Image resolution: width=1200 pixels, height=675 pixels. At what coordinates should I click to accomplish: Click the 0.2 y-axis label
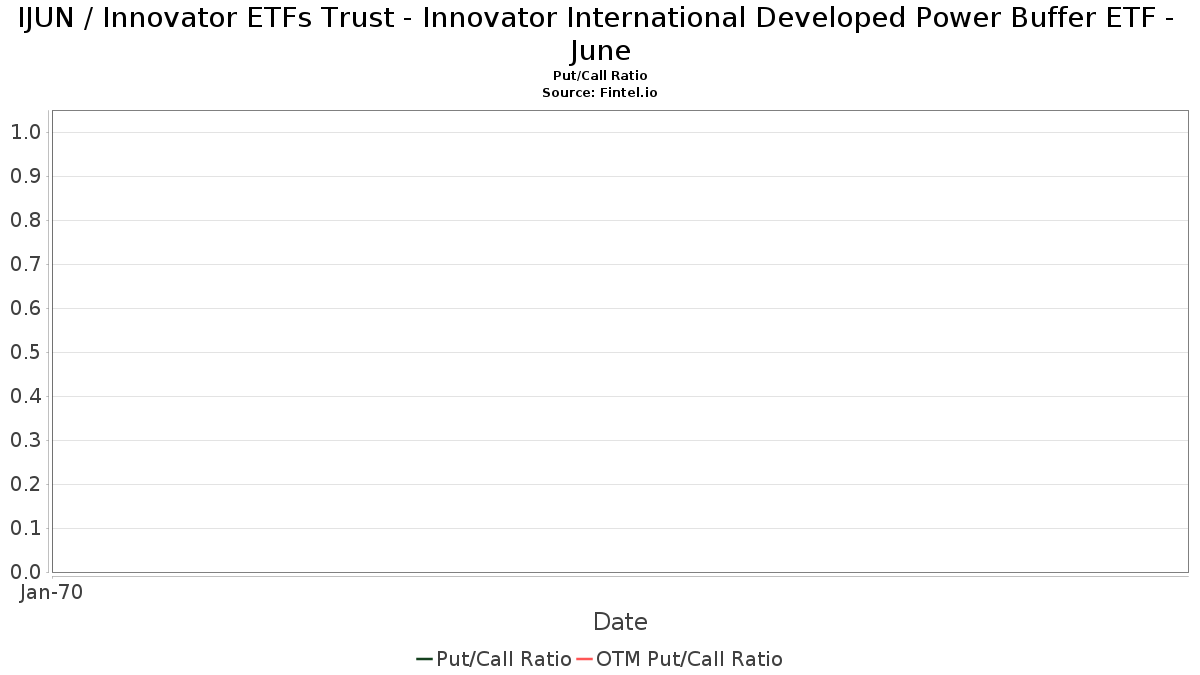[25, 484]
